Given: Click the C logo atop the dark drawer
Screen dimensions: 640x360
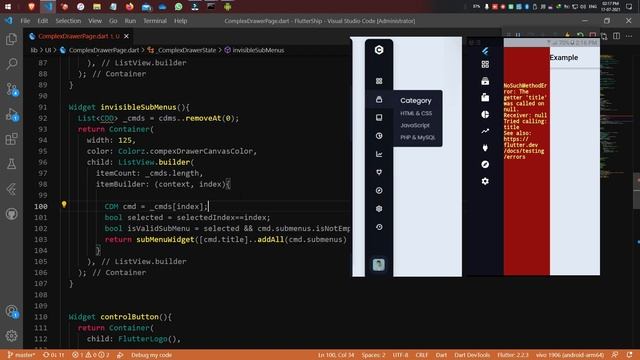Looking at the screenshot, I should coord(379,50).
